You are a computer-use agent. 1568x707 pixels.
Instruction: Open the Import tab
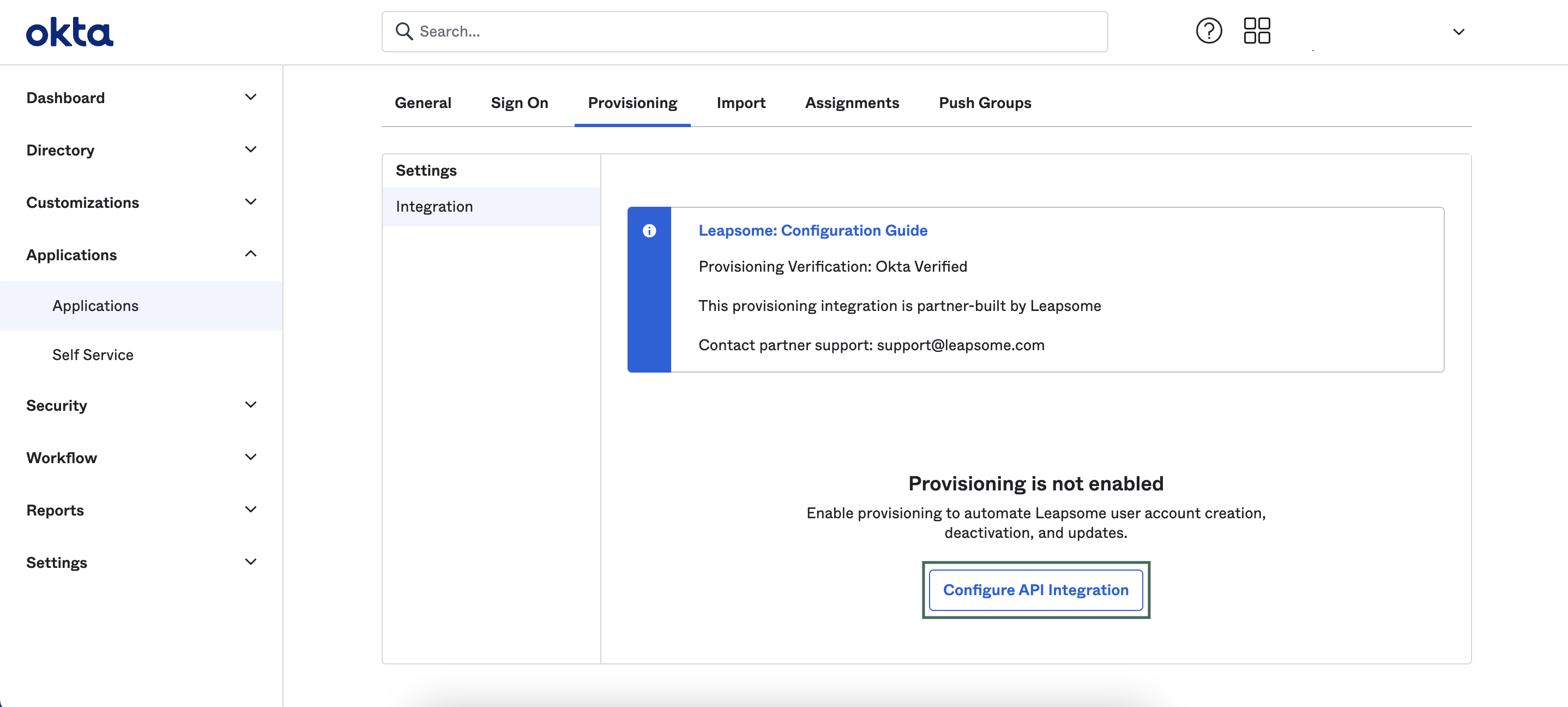[741, 103]
